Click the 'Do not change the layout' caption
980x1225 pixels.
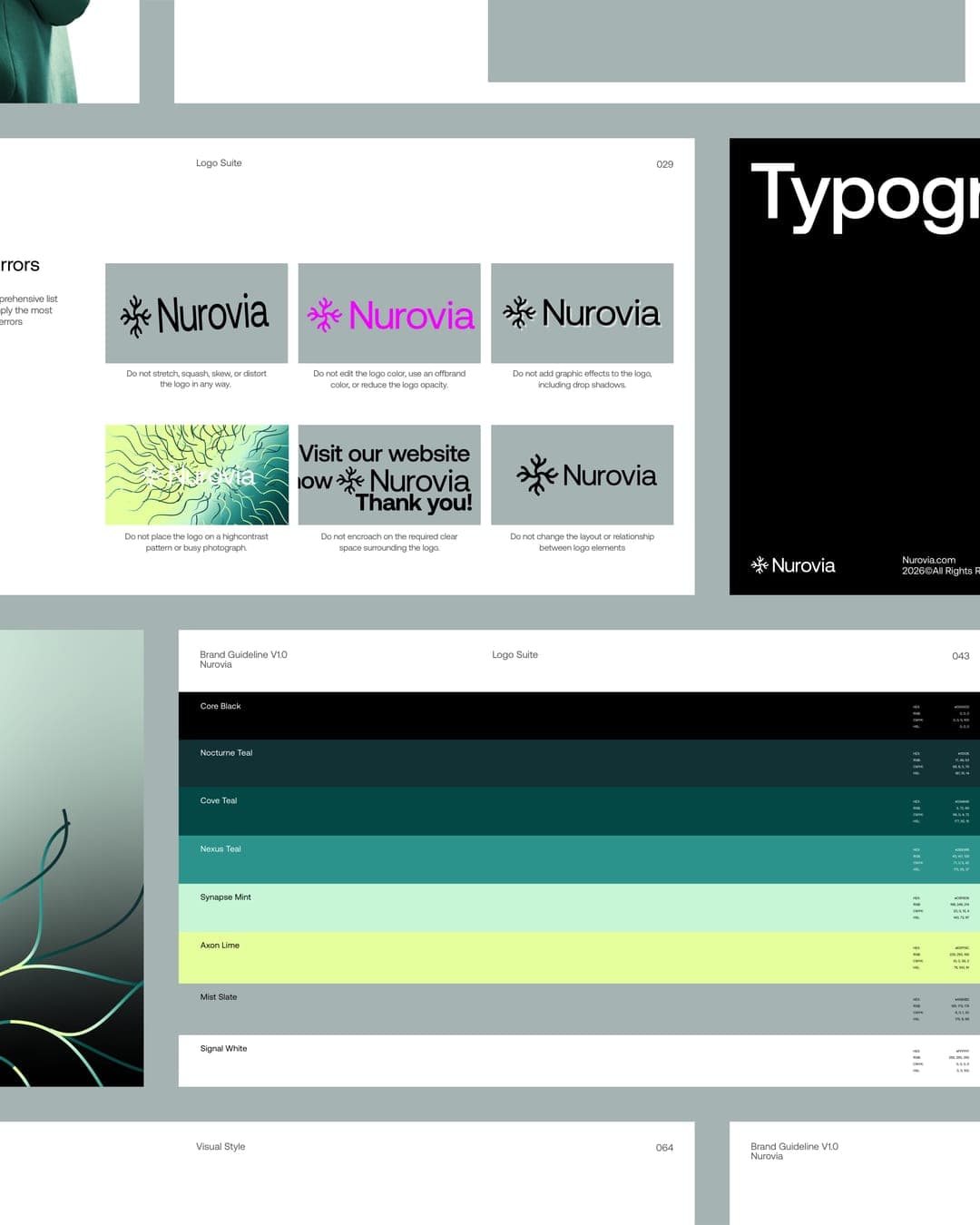pos(582,542)
